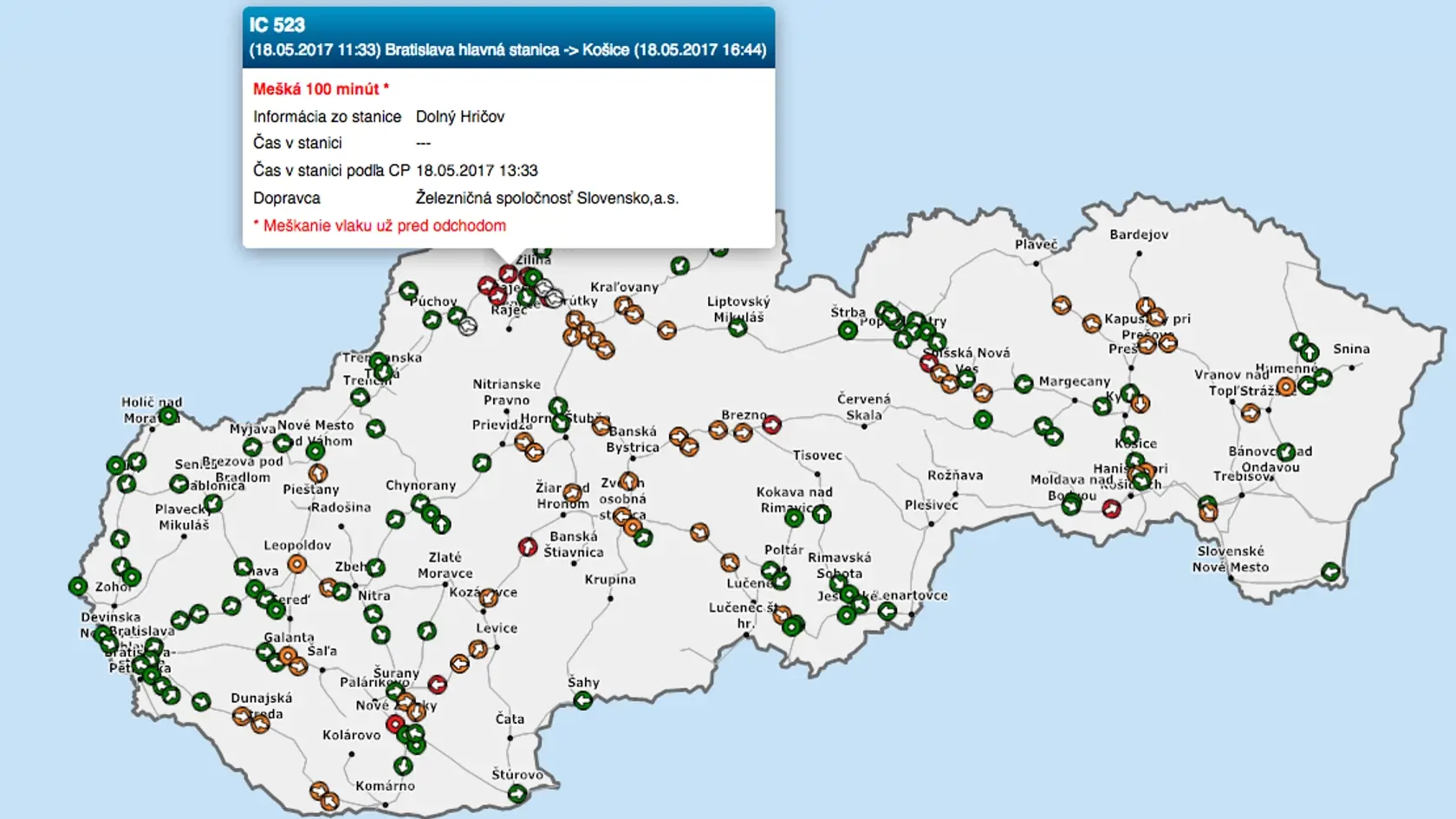Image resolution: width=1456 pixels, height=819 pixels.
Task: Click carrier 'Železničná spoločnosť Slovensko,a.s.'
Action: click(x=547, y=198)
